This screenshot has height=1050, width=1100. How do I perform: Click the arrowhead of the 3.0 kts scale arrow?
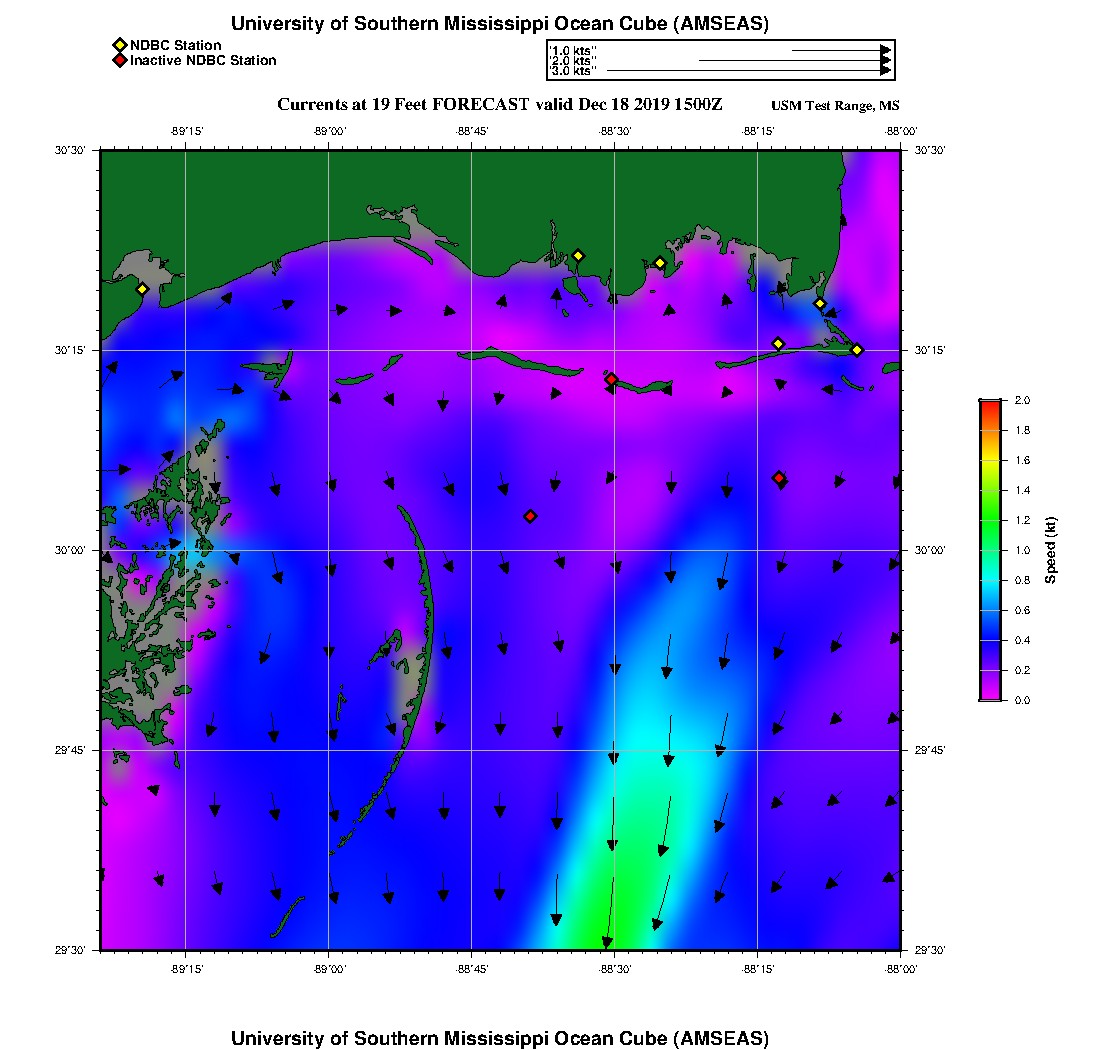coord(885,71)
